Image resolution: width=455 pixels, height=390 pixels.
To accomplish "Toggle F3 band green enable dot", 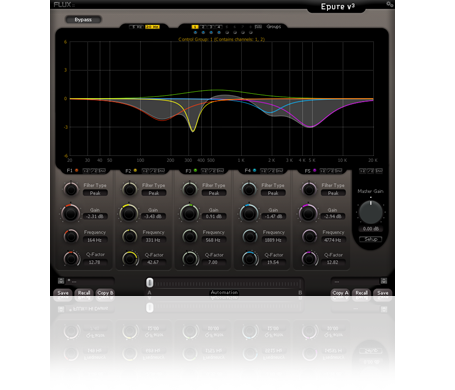I will tap(195, 171).
